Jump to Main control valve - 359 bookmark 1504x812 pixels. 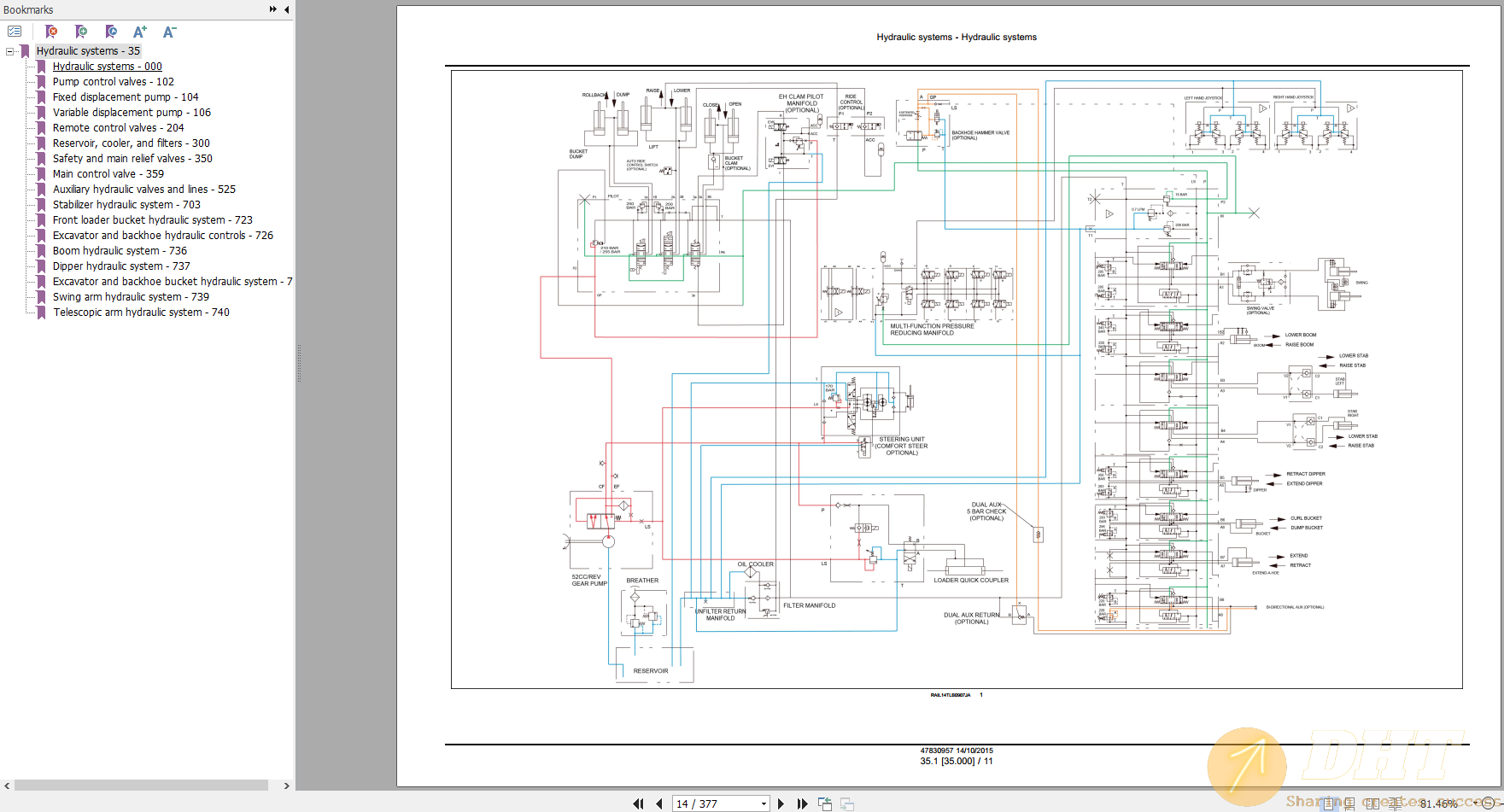pyautogui.click(x=108, y=173)
